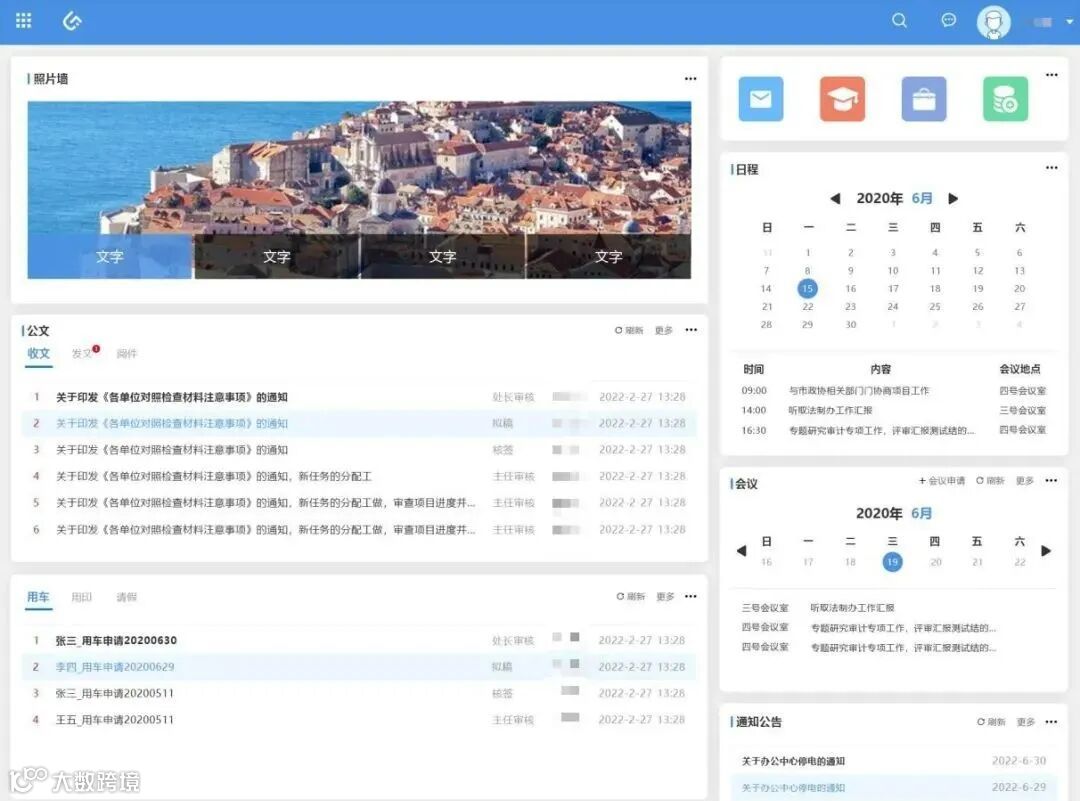Open 张三_用车申请20200511 entry
The height and width of the screenshot is (801, 1080).
coord(359,694)
